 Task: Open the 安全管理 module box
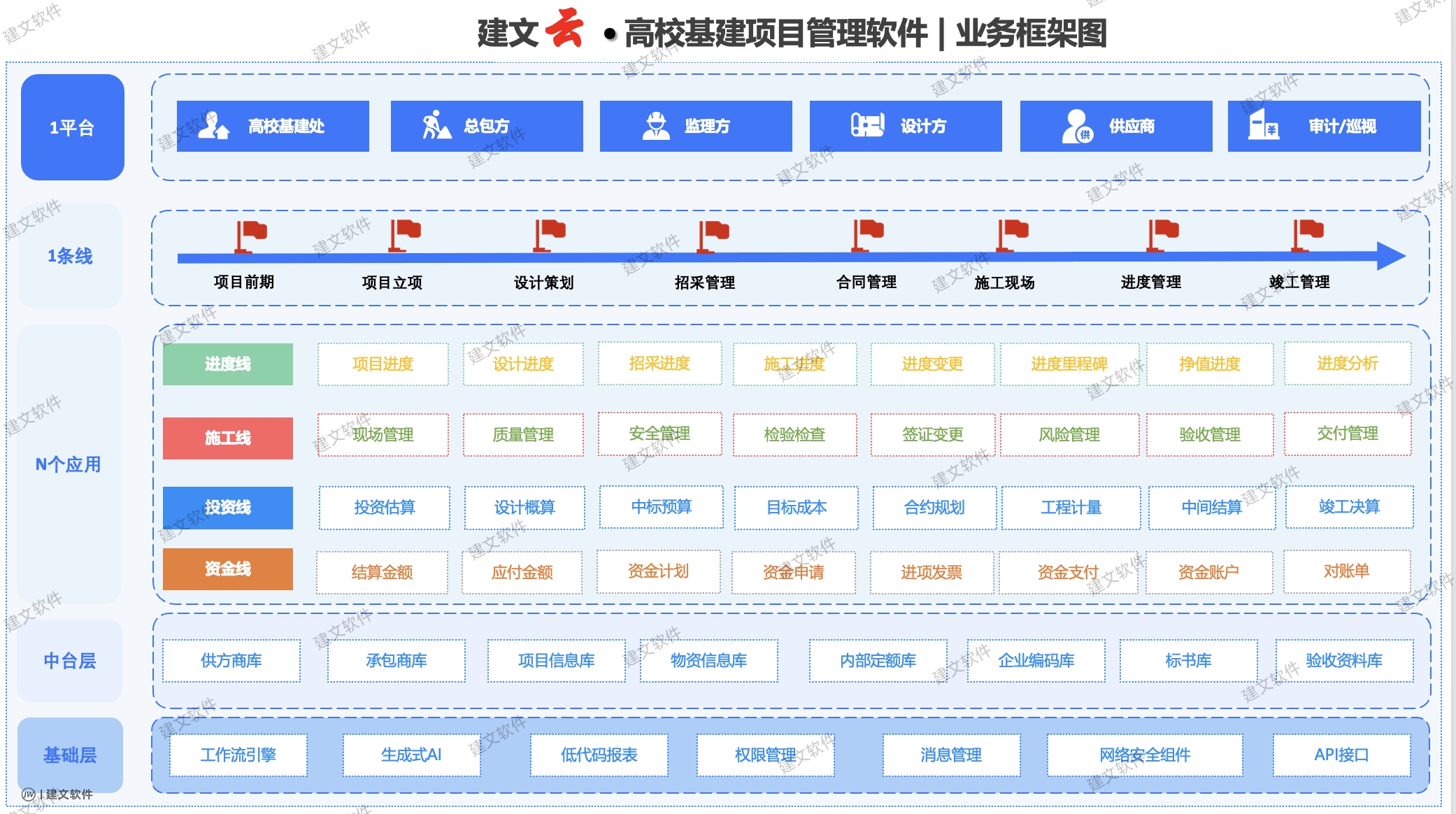(x=659, y=434)
